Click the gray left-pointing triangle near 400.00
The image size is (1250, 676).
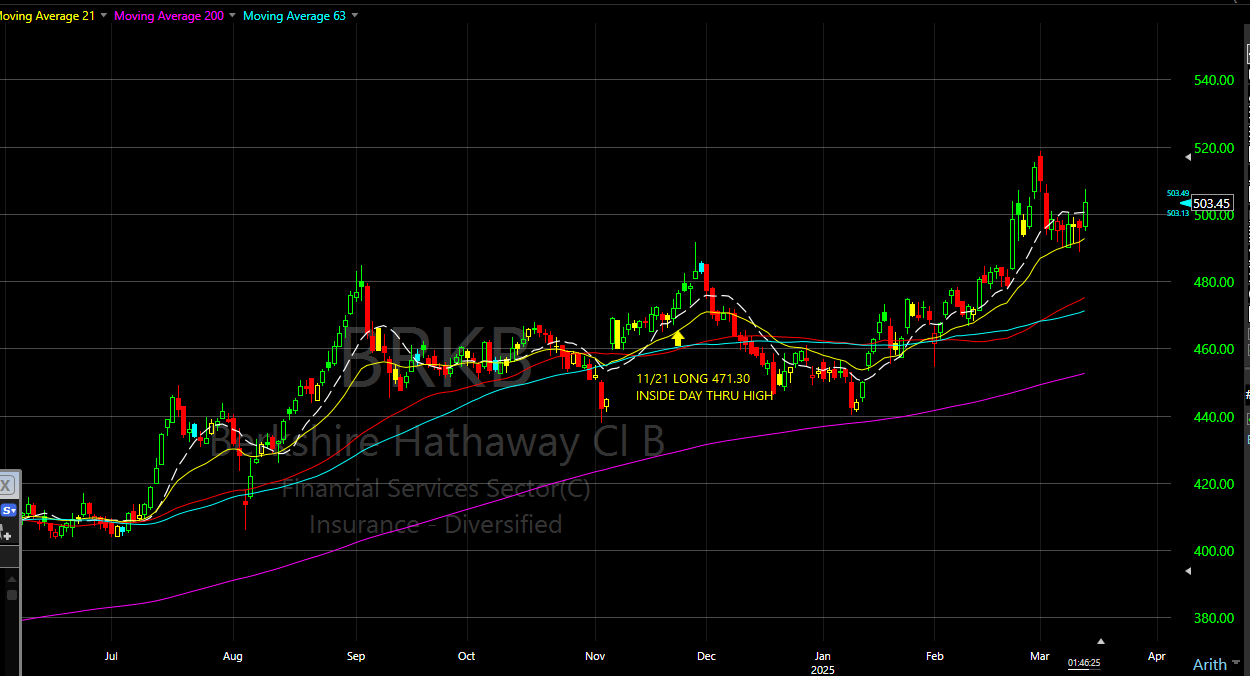pyautogui.click(x=1188, y=571)
